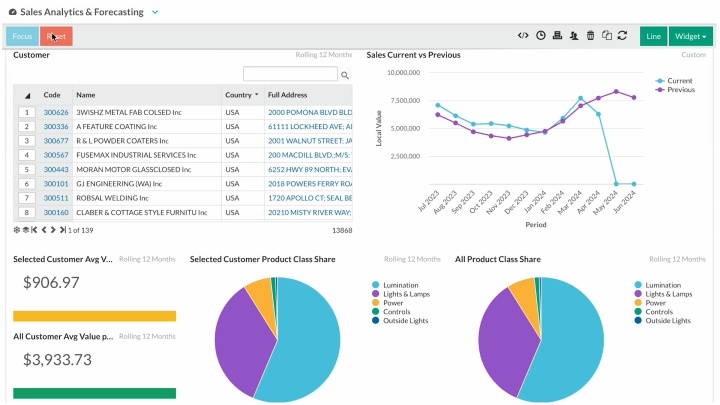This screenshot has height=405, width=720.
Task: Toggle Current series in line chart legend
Action: tap(675, 80)
